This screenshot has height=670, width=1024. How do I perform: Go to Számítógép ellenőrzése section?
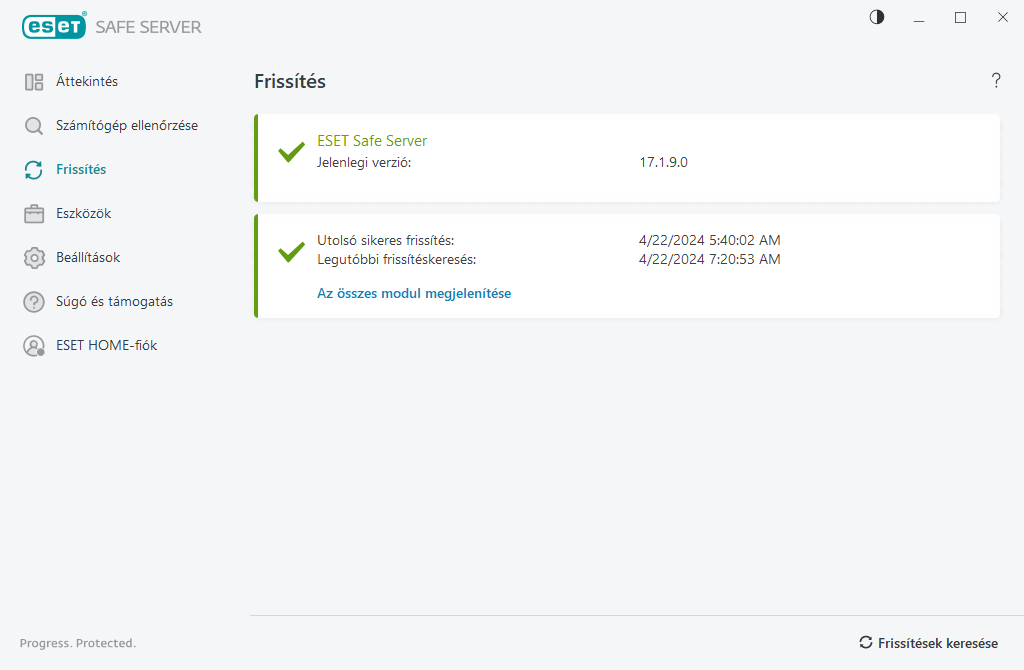point(127,126)
